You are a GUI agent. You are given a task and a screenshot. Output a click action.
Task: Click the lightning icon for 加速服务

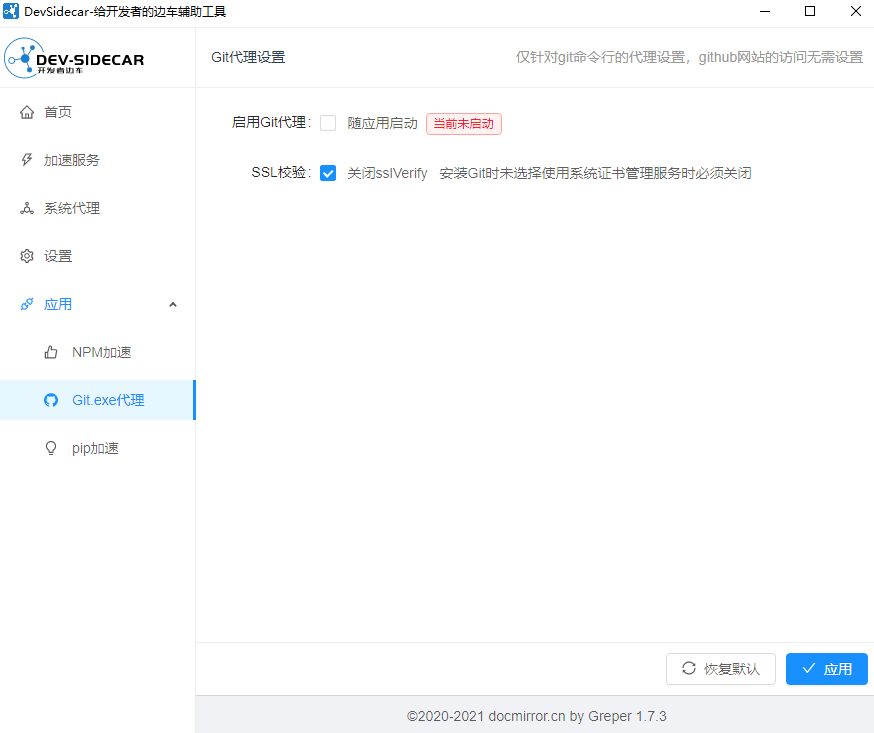27,160
